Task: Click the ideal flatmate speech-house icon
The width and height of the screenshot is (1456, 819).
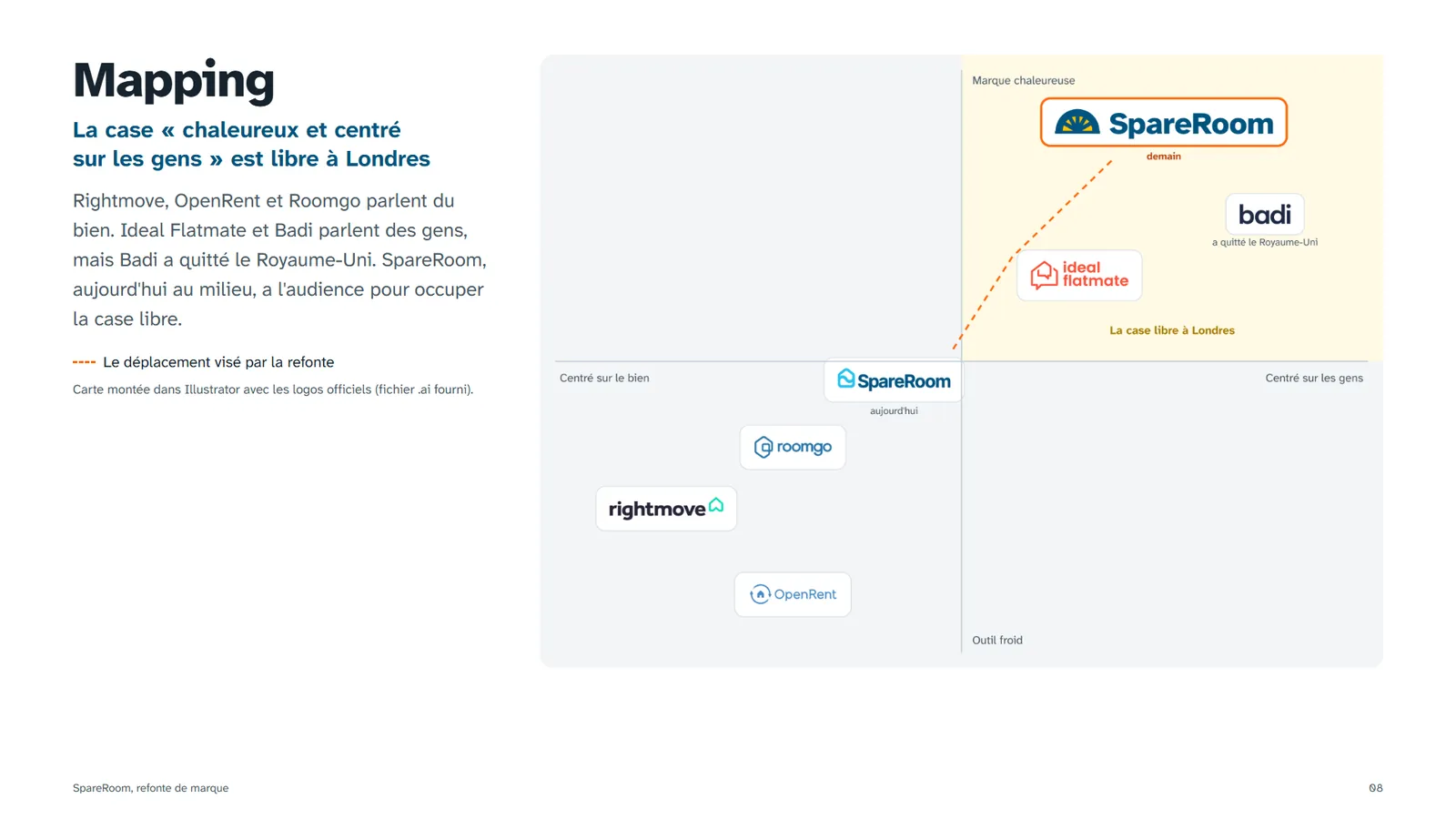Action: point(1044,275)
